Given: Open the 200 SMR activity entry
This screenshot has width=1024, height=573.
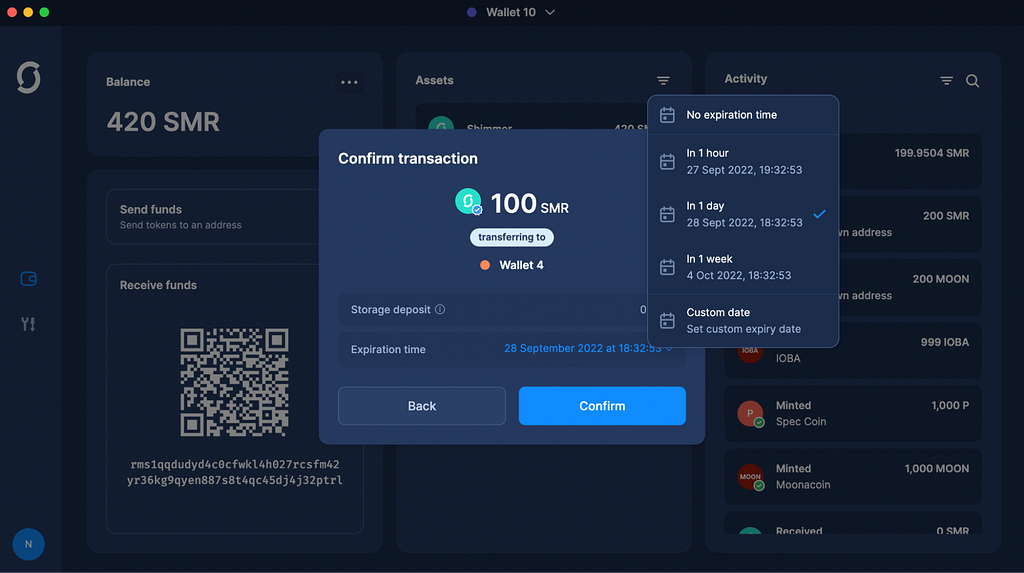Looking at the screenshot, I should click(x=910, y=224).
